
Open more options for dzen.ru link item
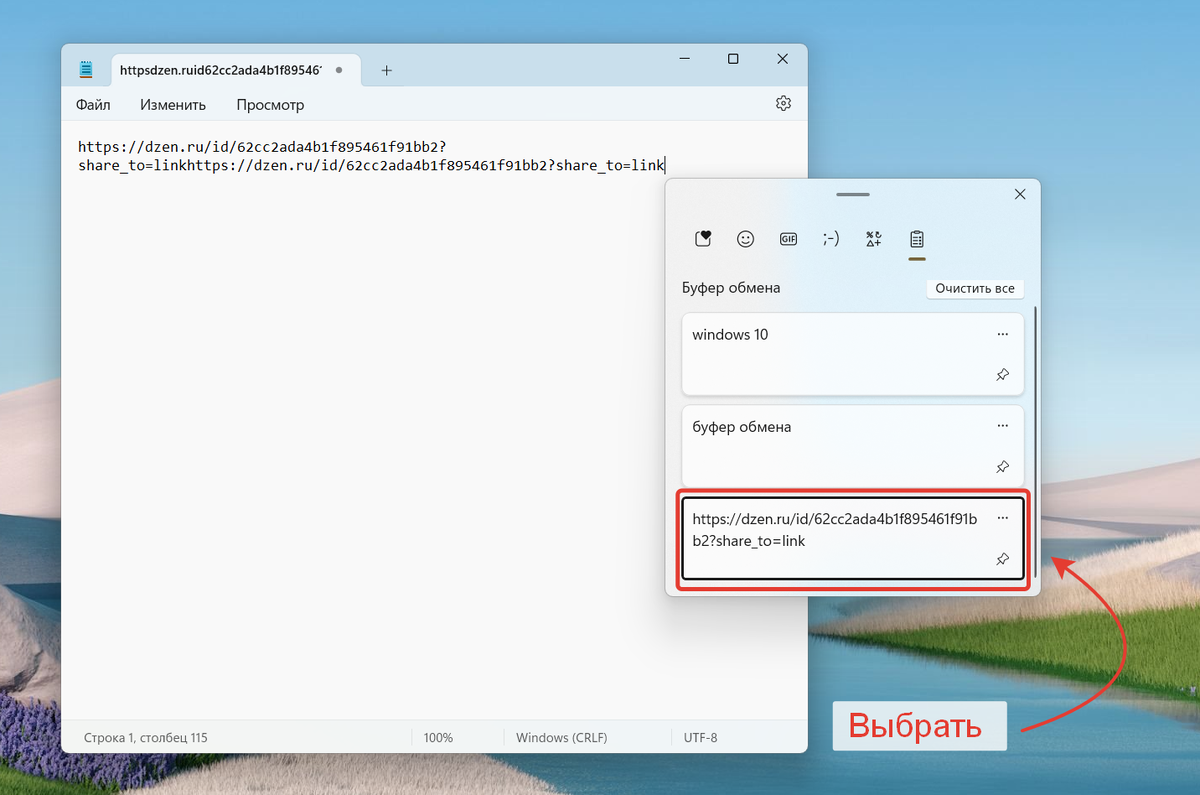[1003, 517]
